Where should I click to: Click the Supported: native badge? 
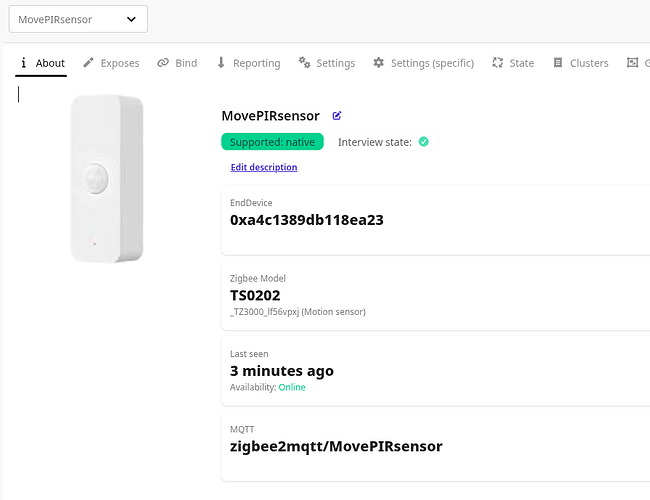tap(272, 142)
